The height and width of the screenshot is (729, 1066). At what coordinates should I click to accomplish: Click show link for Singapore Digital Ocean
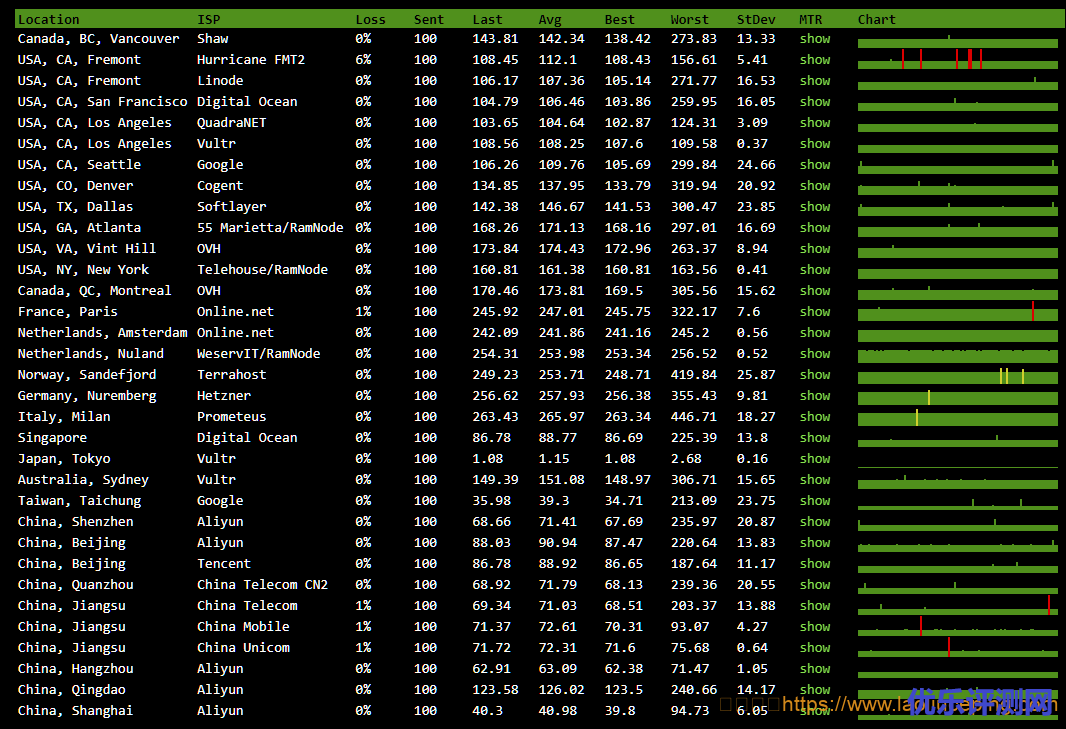[x=814, y=438]
